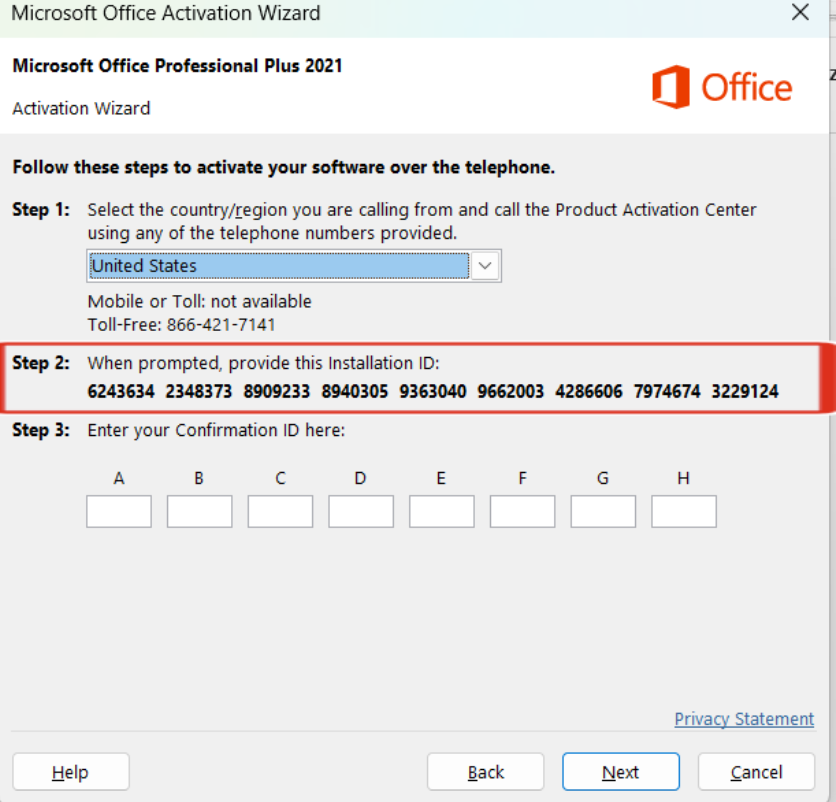Click the 'Mobile or Toll: not available' text
The height and width of the screenshot is (802, 836).
pyautogui.click(x=199, y=301)
